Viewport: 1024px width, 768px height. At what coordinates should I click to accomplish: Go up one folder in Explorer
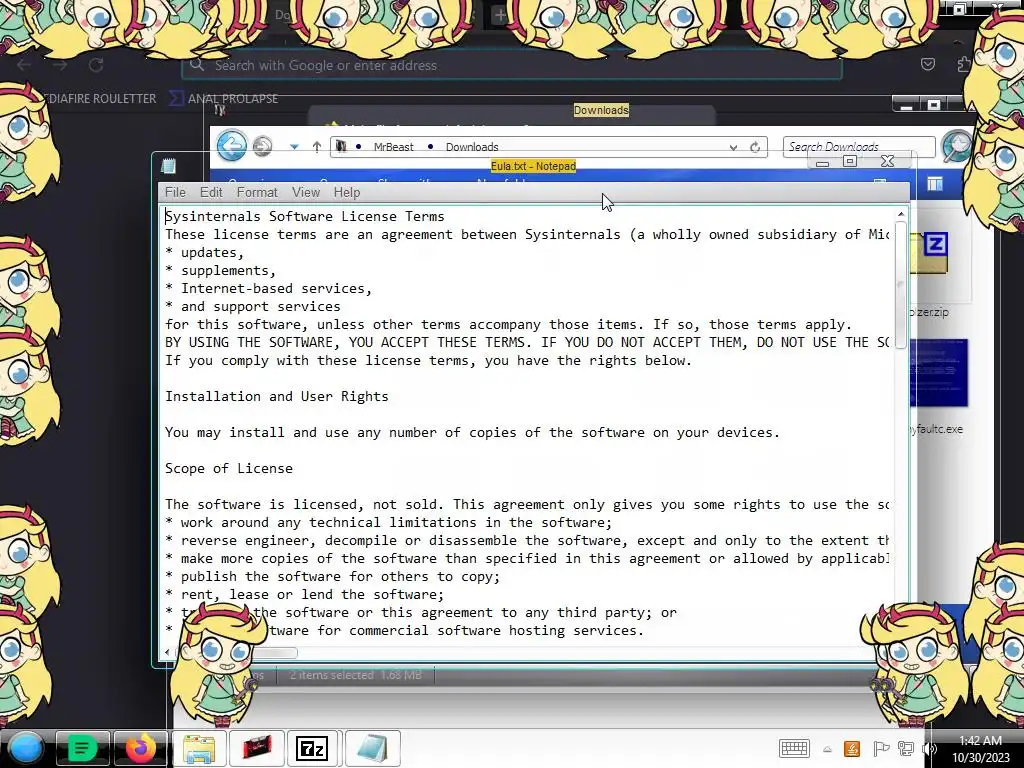(x=317, y=147)
